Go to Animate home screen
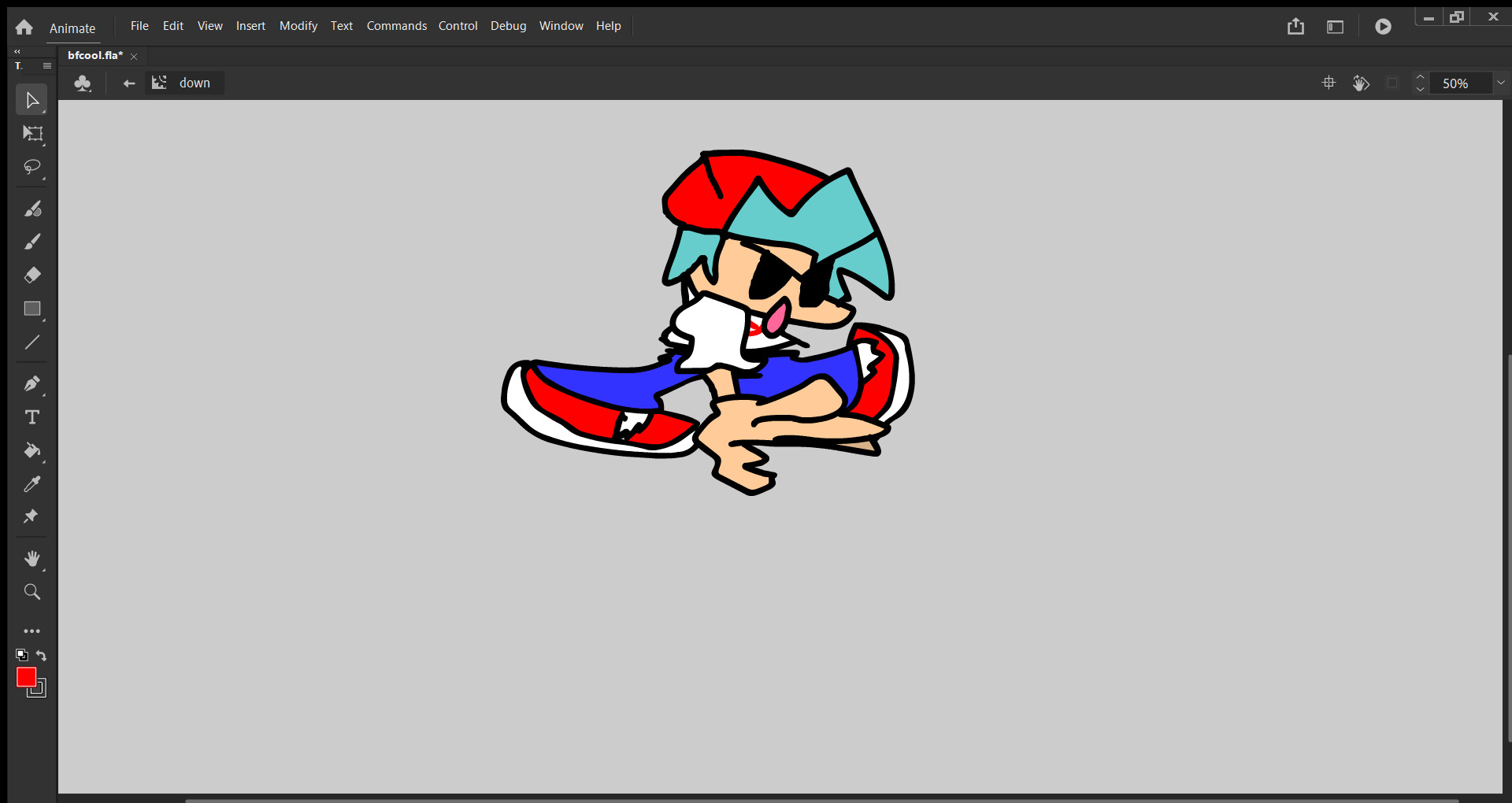 pyautogui.click(x=24, y=28)
